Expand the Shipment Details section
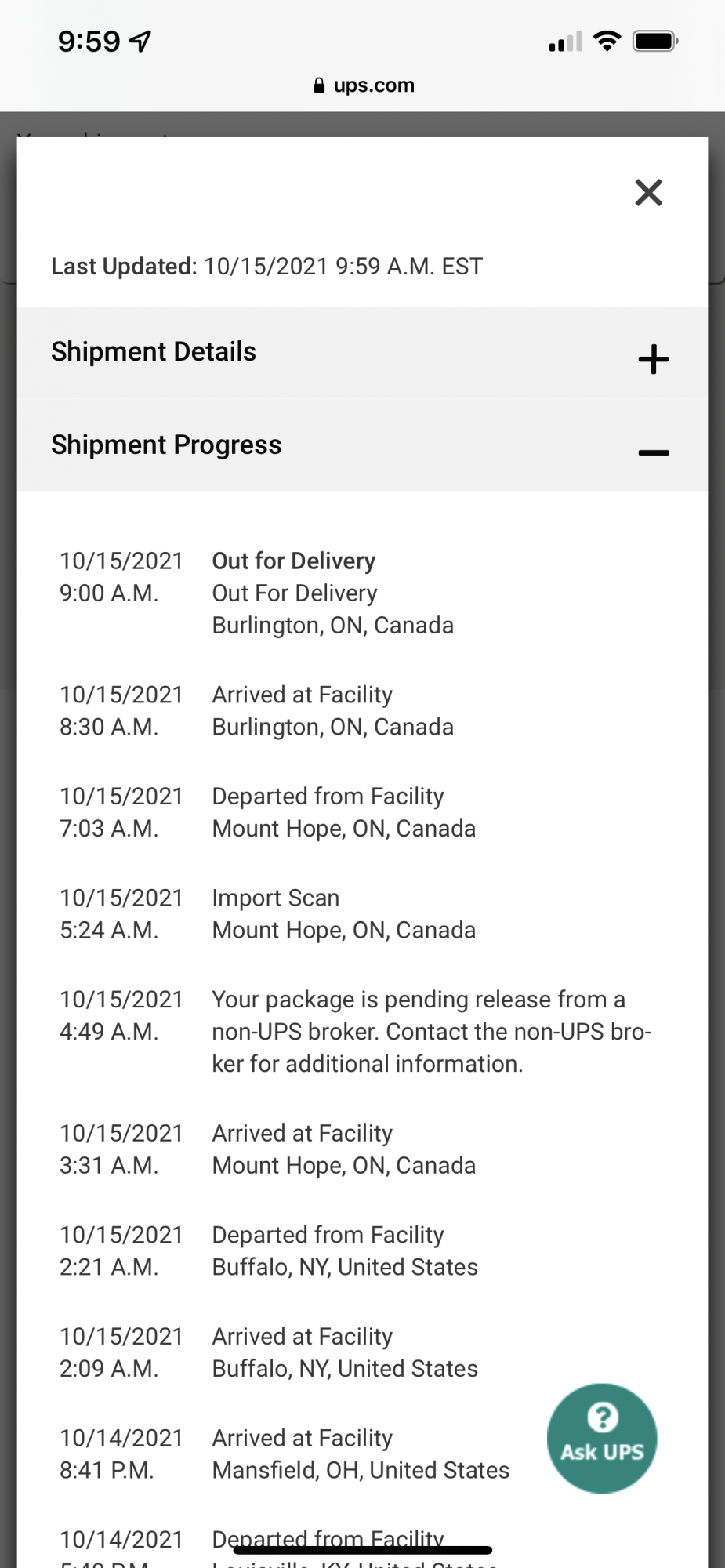This screenshot has width=725, height=1568. [x=653, y=359]
